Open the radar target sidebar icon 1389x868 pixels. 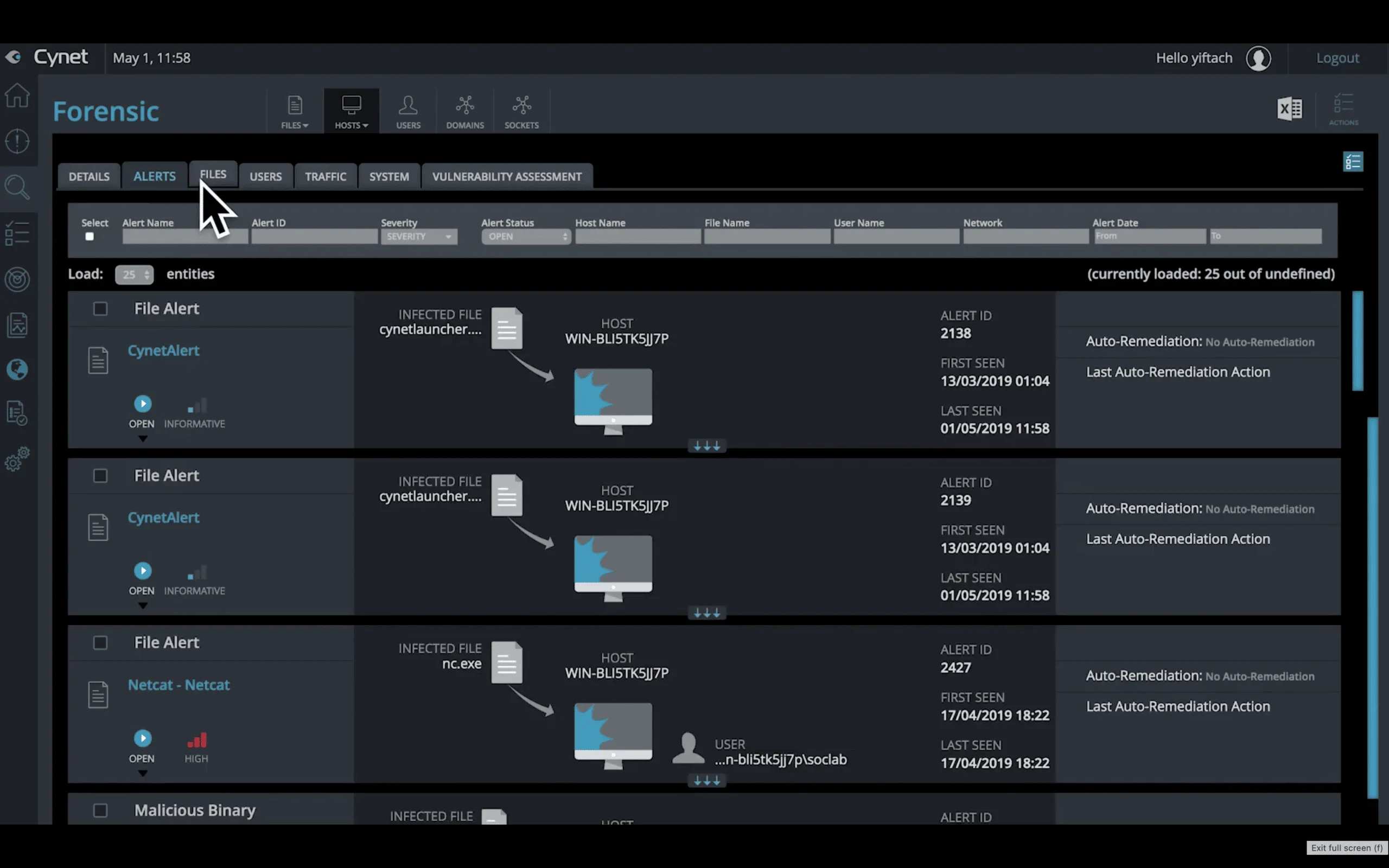[x=17, y=279]
